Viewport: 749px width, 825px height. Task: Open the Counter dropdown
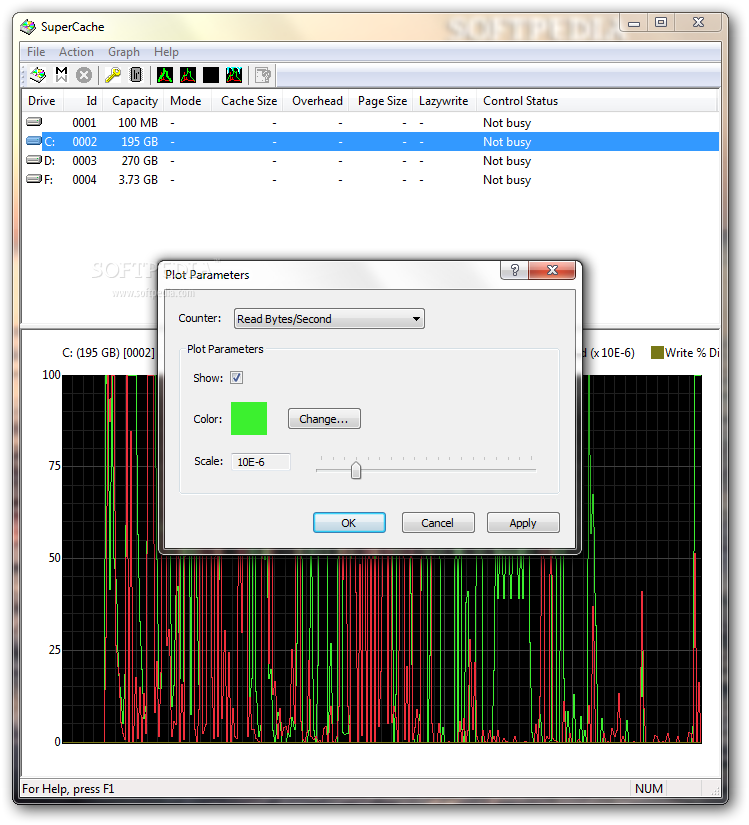point(329,319)
